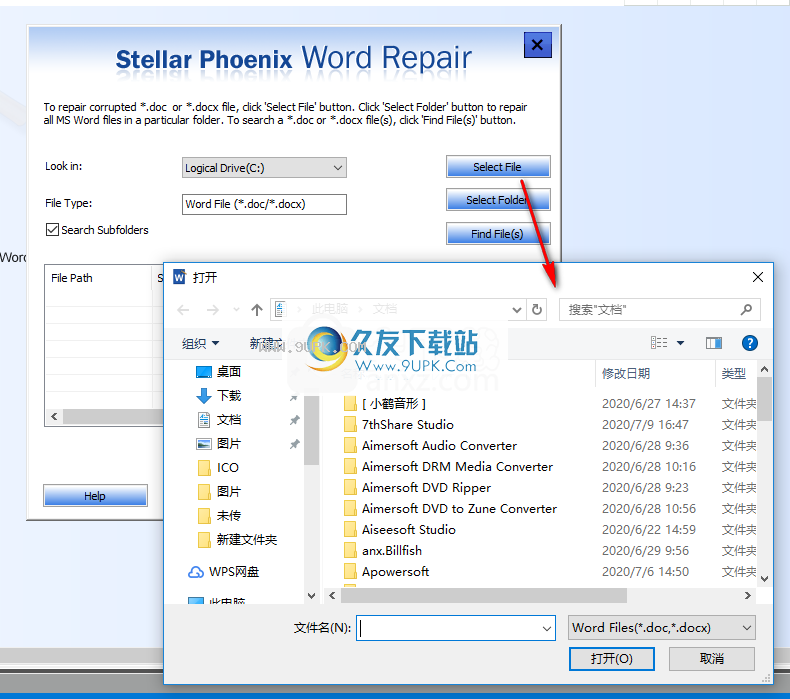Change the view layout icon
This screenshot has height=699, width=790.
659,343
